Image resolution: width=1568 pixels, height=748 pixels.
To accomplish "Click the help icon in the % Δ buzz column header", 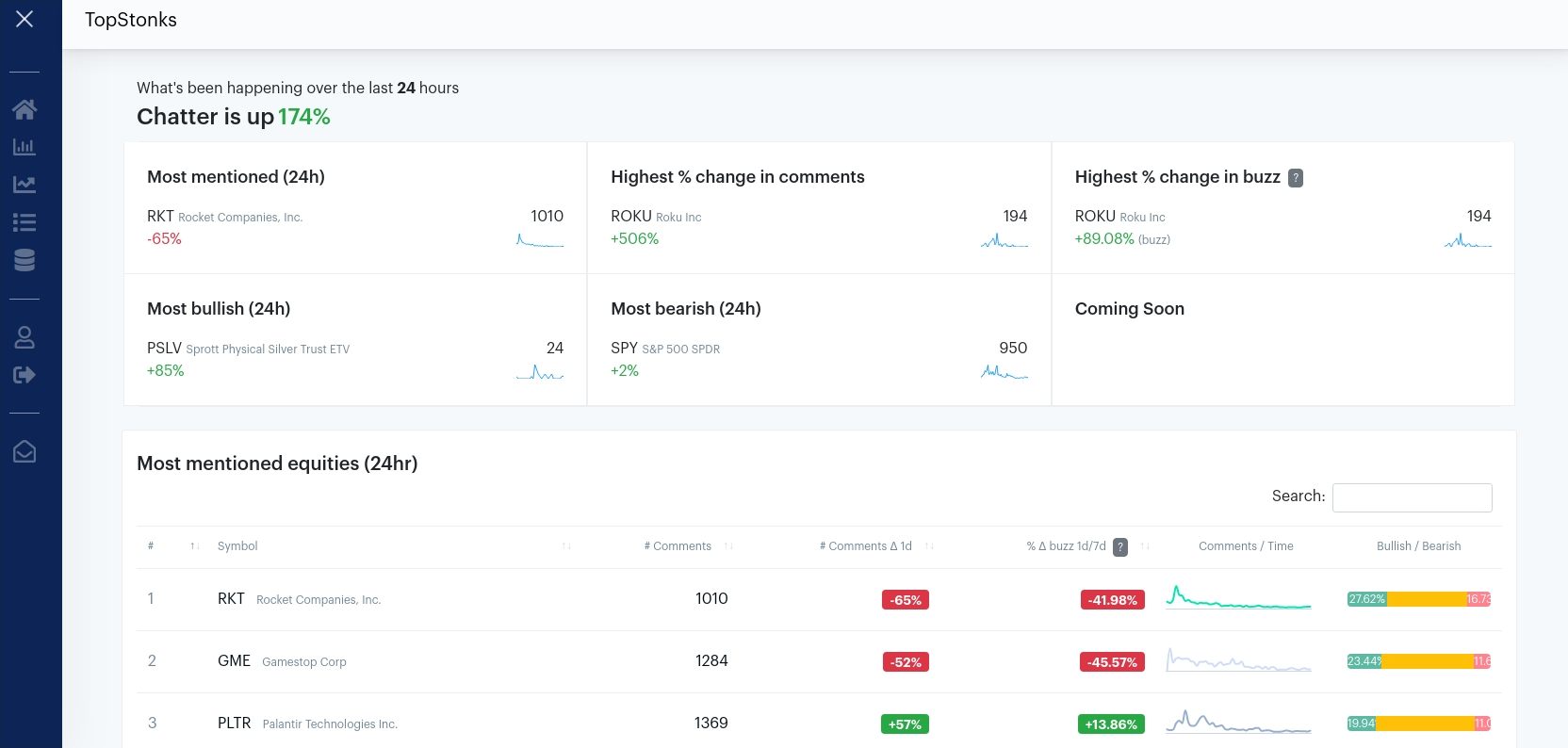I will tap(1120, 546).
